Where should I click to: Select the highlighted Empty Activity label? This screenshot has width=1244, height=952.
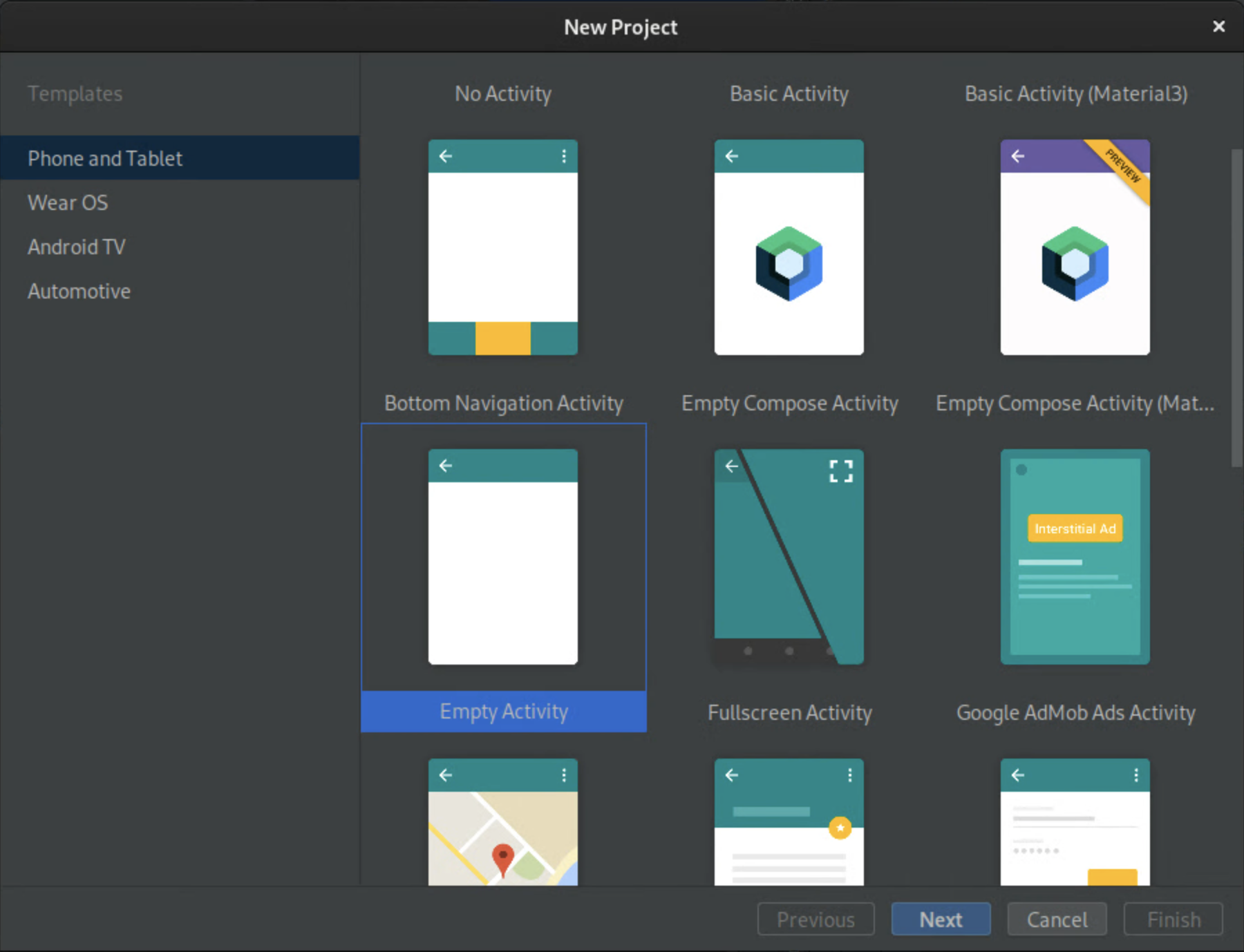pyautogui.click(x=504, y=712)
